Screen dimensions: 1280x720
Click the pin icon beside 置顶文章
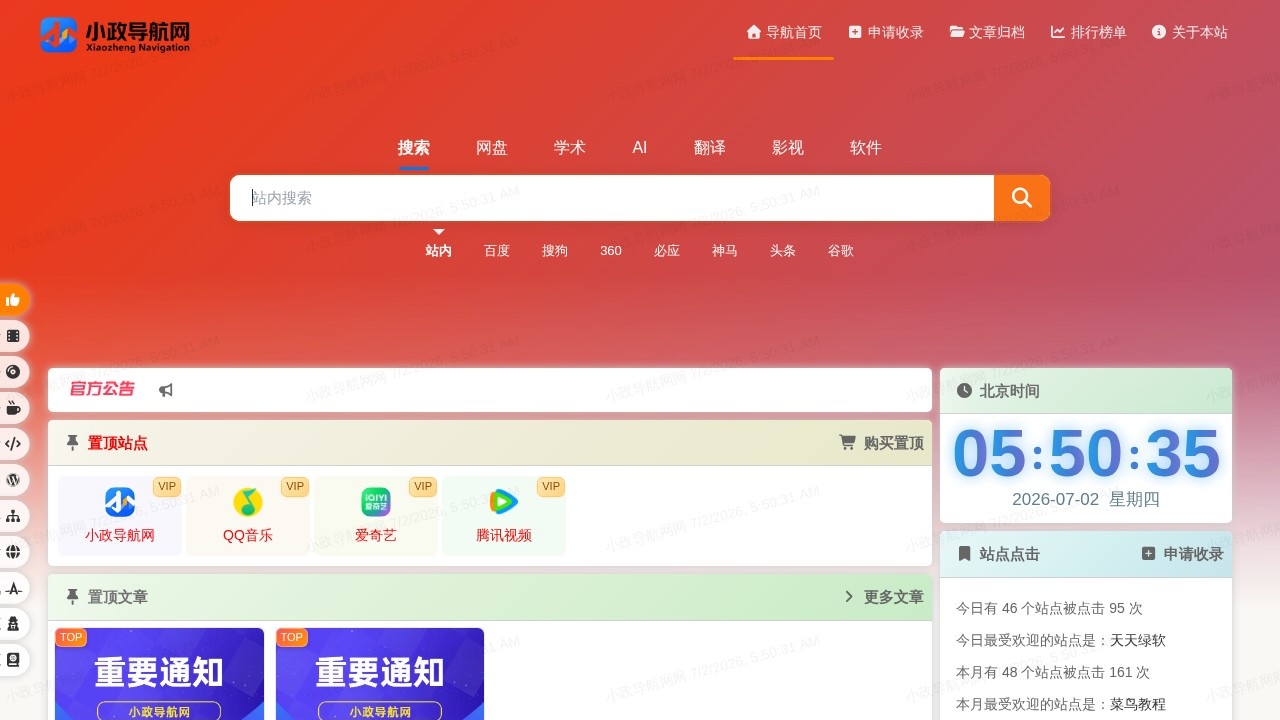72,597
